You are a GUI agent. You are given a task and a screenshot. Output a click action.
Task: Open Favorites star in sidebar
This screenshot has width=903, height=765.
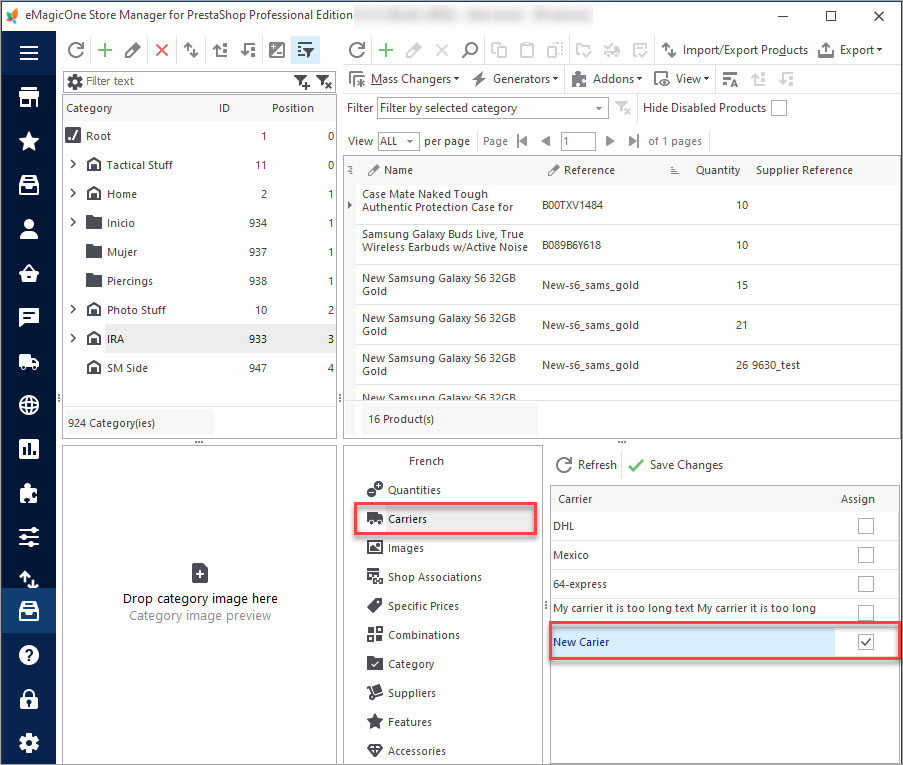tap(29, 141)
